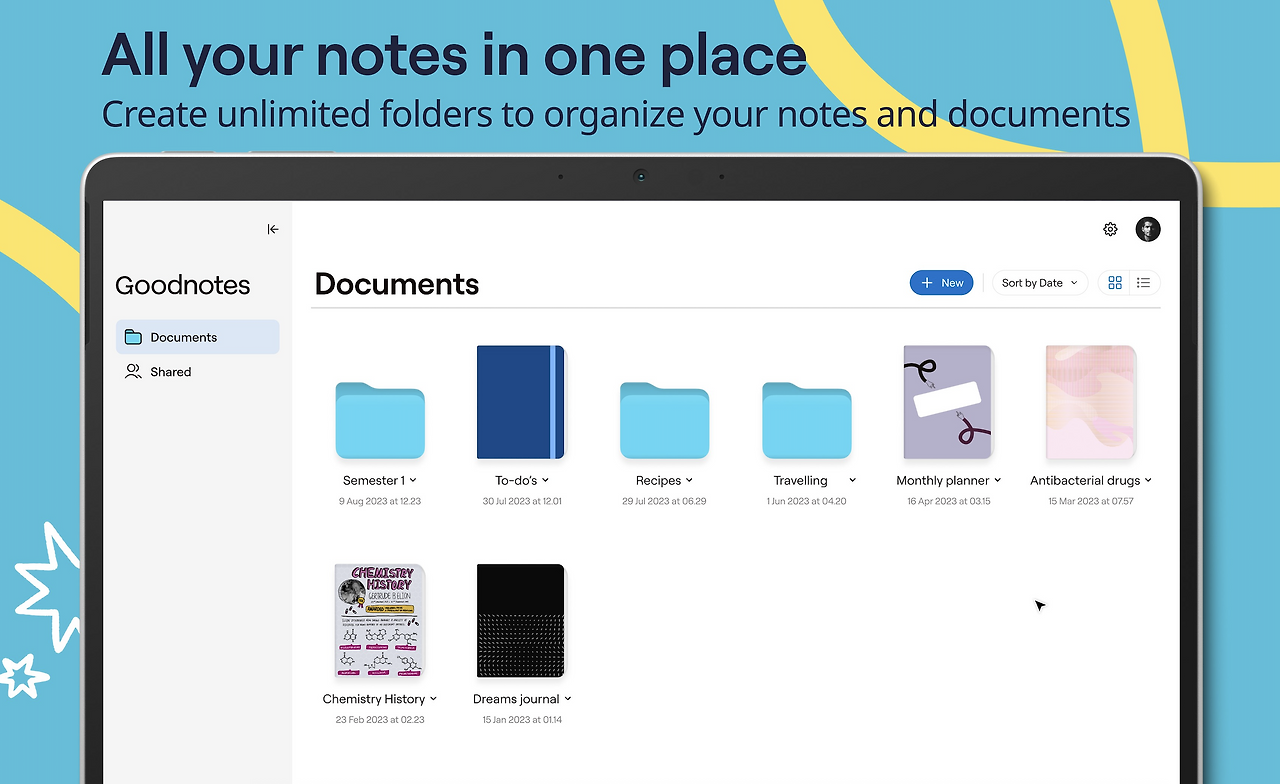Expand the Dreams journal options chevron
This screenshot has height=784, width=1280.
(x=568, y=699)
